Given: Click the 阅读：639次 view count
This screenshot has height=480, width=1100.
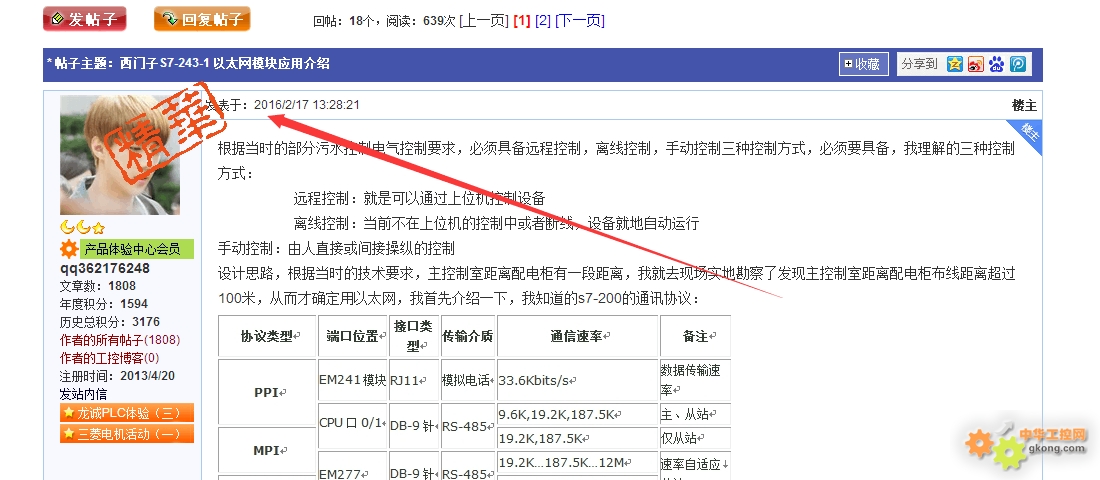Looking at the screenshot, I should (420, 21).
